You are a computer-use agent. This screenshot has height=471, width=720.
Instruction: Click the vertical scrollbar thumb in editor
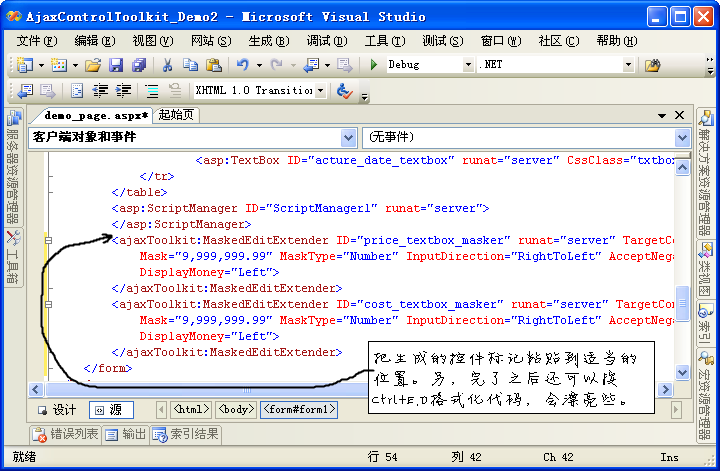[683, 303]
